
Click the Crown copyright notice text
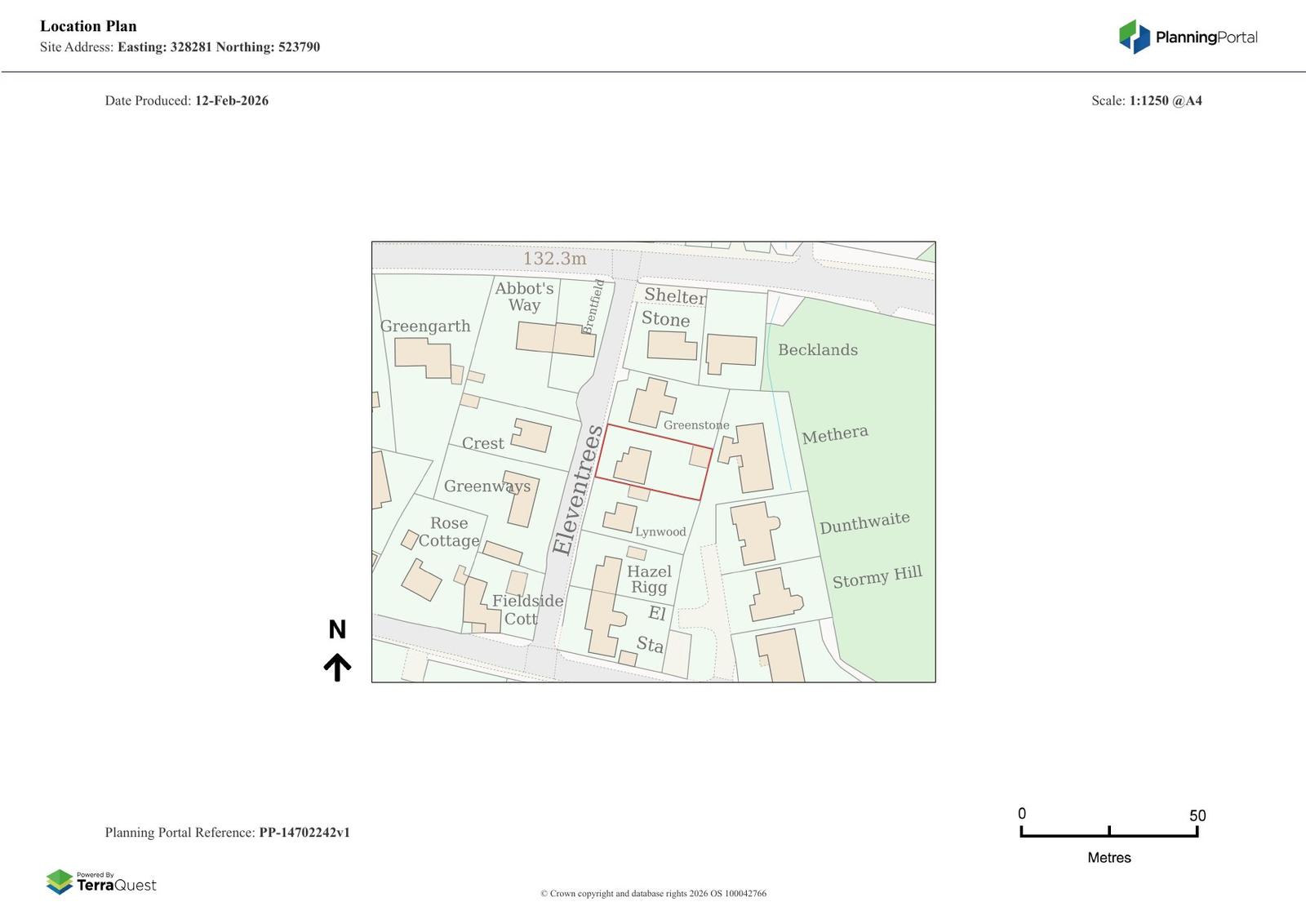(653, 894)
